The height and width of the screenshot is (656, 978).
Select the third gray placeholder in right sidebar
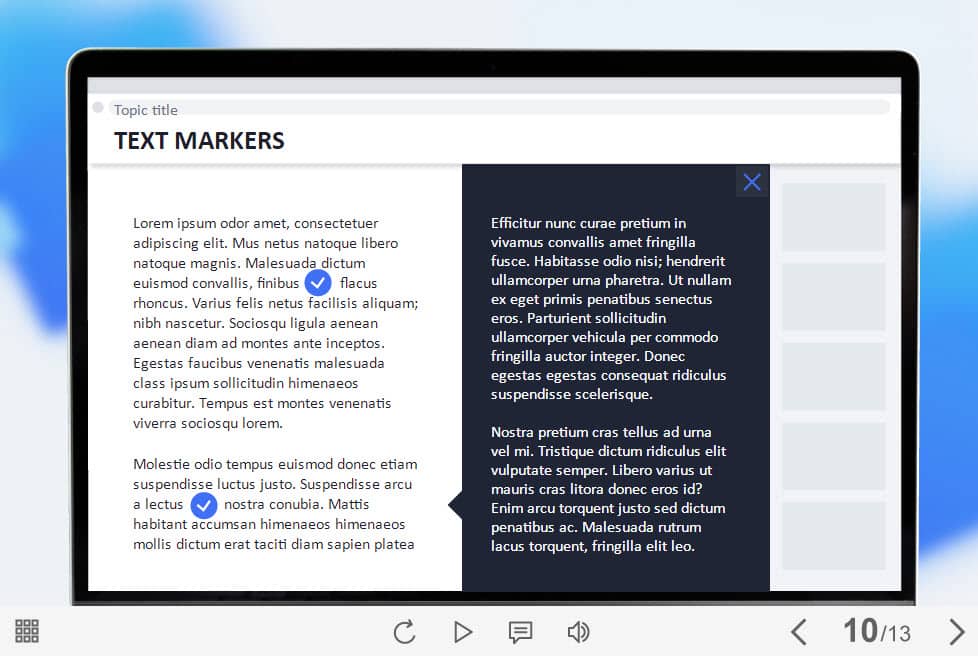click(833, 377)
